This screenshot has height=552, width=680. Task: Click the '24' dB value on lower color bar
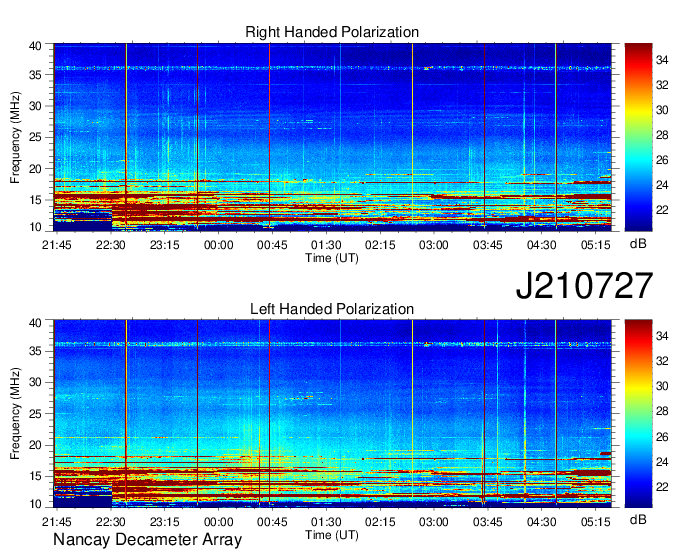pyautogui.click(x=662, y=462)
